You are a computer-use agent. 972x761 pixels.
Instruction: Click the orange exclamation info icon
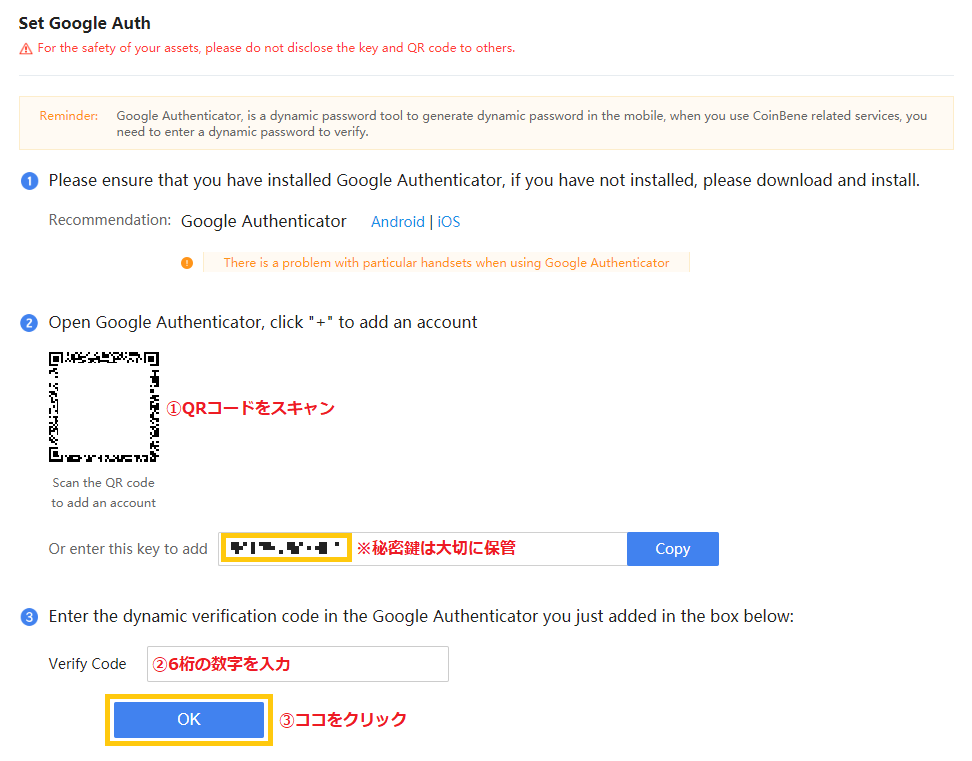(x=187, y=263)
